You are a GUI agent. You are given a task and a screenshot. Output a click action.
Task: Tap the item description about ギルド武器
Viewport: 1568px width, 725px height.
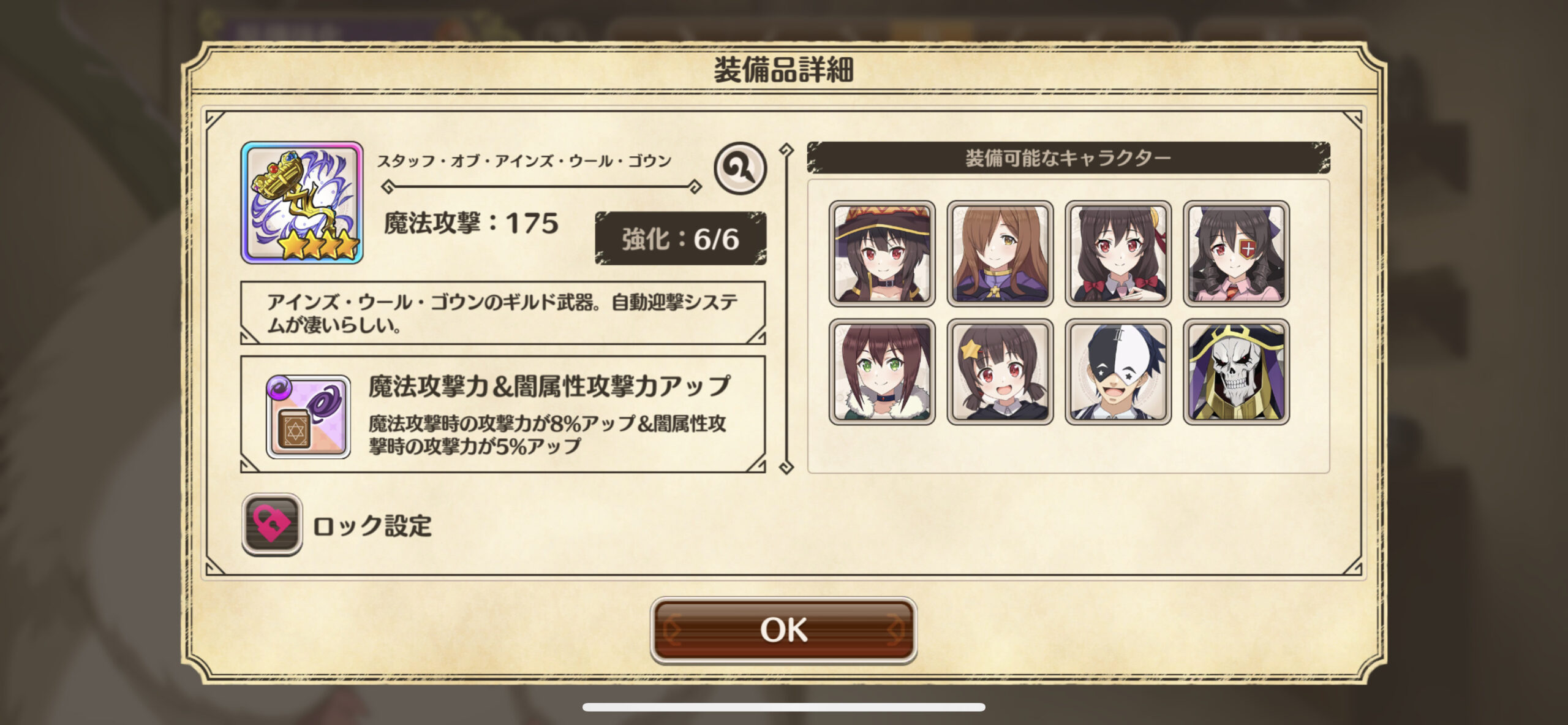pyautogui.click(x=503, y=313)
